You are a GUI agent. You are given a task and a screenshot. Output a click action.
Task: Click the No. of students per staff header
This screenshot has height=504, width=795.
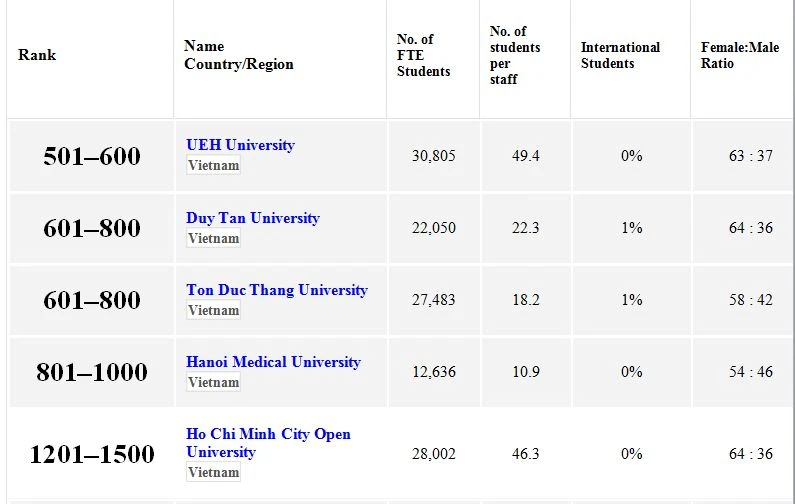514,55
